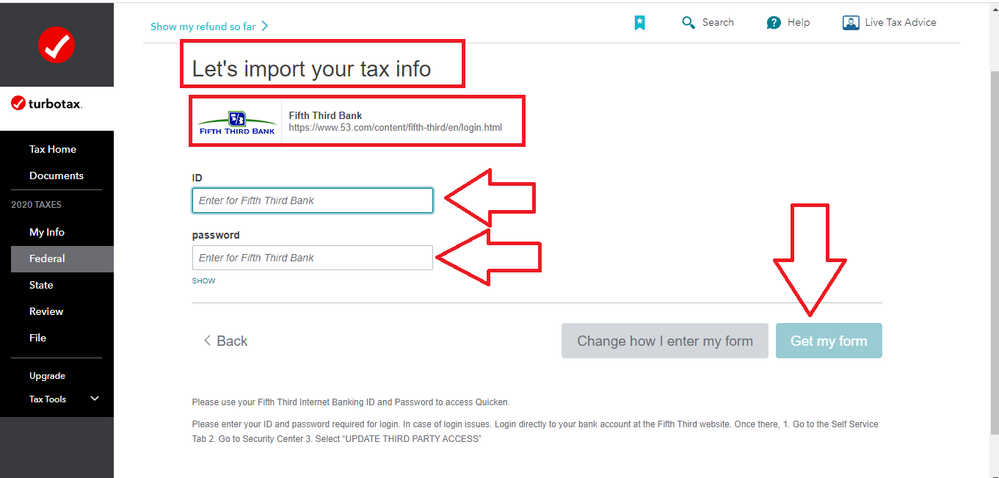Image resolution: width=999 pixels, height=478 pixels.
Task: Click Change how I enter my form
Action: 665,341
